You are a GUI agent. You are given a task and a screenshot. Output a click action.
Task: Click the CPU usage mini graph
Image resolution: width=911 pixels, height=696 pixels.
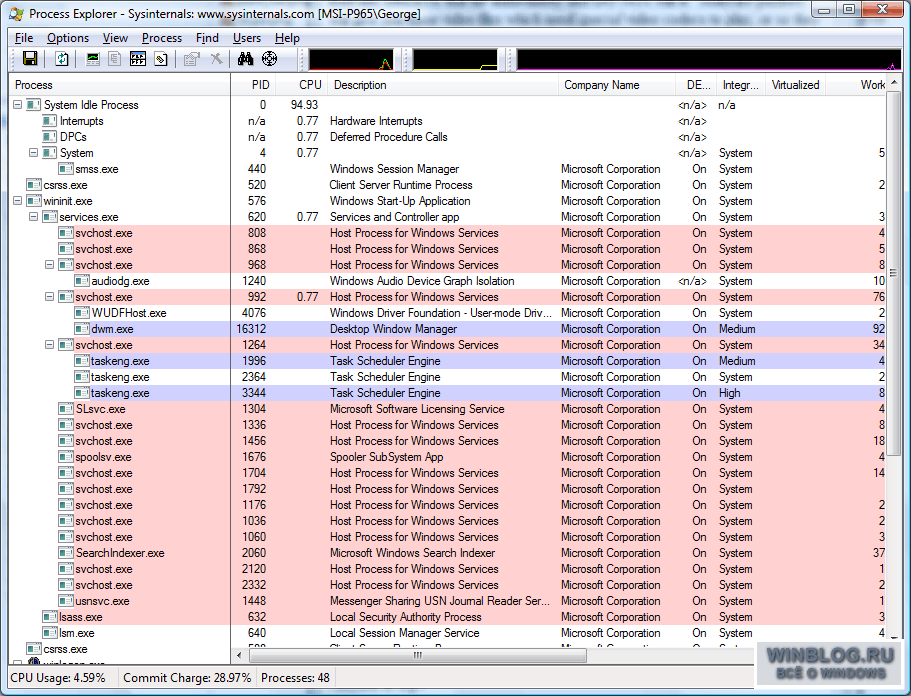click(x=350, y=60)
